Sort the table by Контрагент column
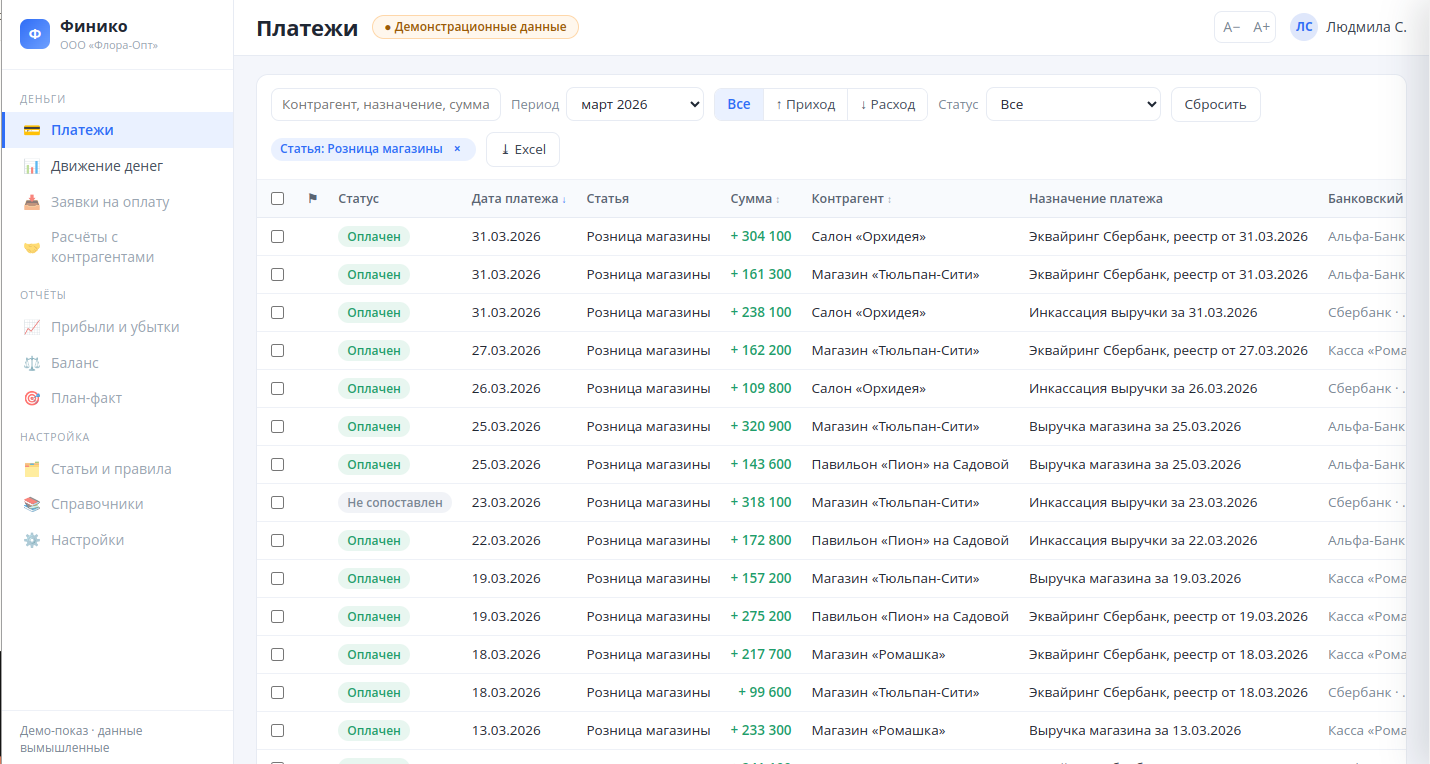This screenshot has width=1430, height=764. click(851, 199)
